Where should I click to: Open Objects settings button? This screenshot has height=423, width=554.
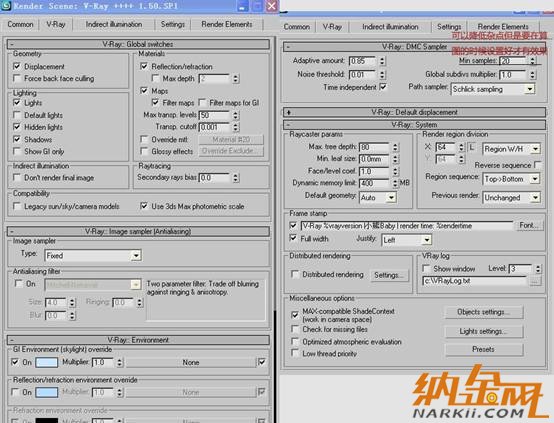483,312
